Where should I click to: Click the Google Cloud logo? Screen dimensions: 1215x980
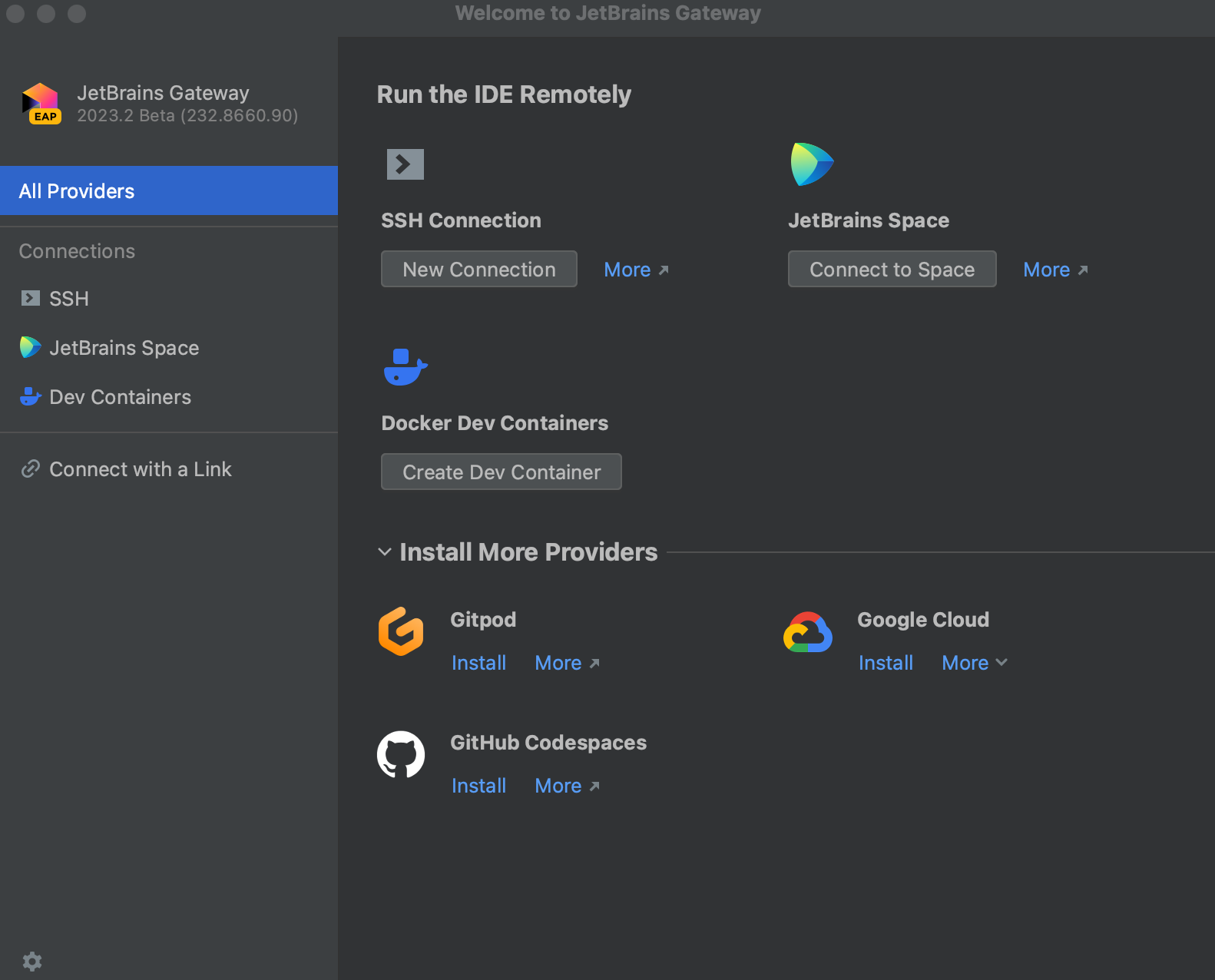[808, 632]
